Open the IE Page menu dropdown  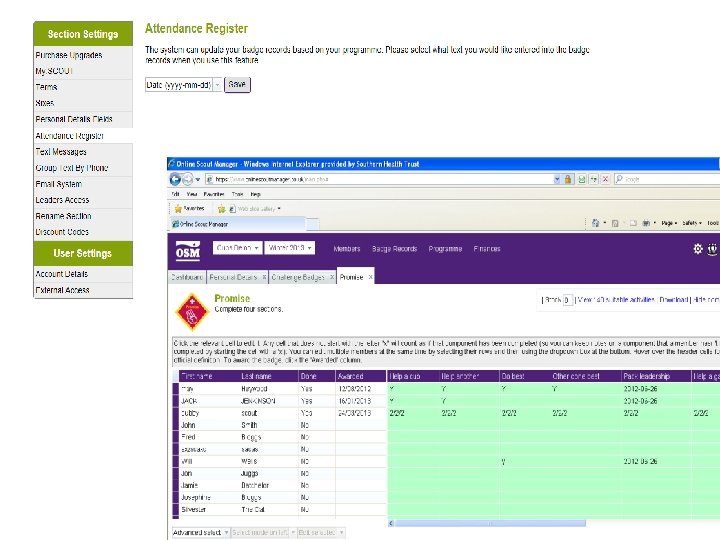pyautogui.click(x=669, y=223)
